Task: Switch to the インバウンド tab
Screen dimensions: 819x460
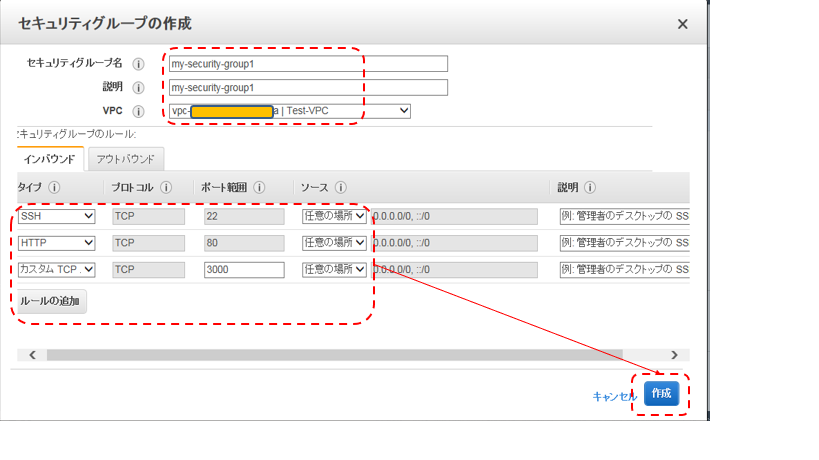Action: click(50, 159)
